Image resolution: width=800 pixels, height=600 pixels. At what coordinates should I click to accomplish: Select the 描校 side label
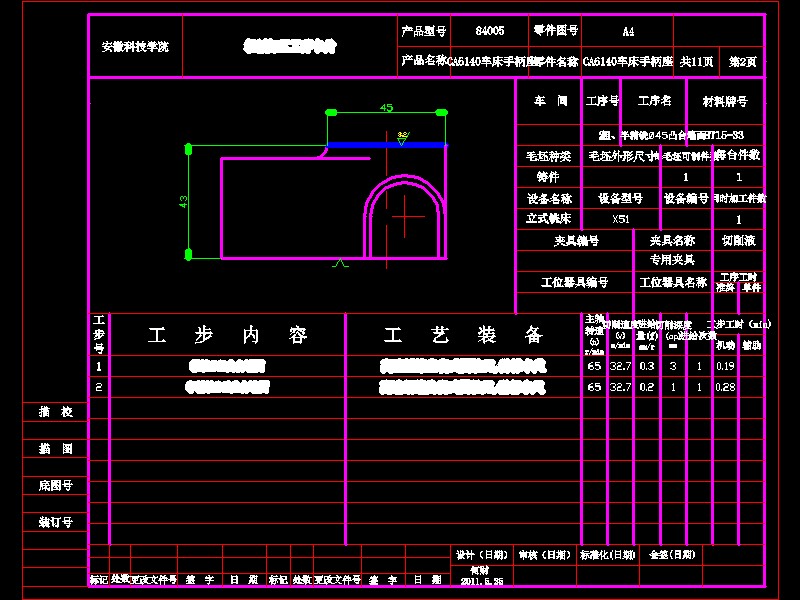coord(56,412)
